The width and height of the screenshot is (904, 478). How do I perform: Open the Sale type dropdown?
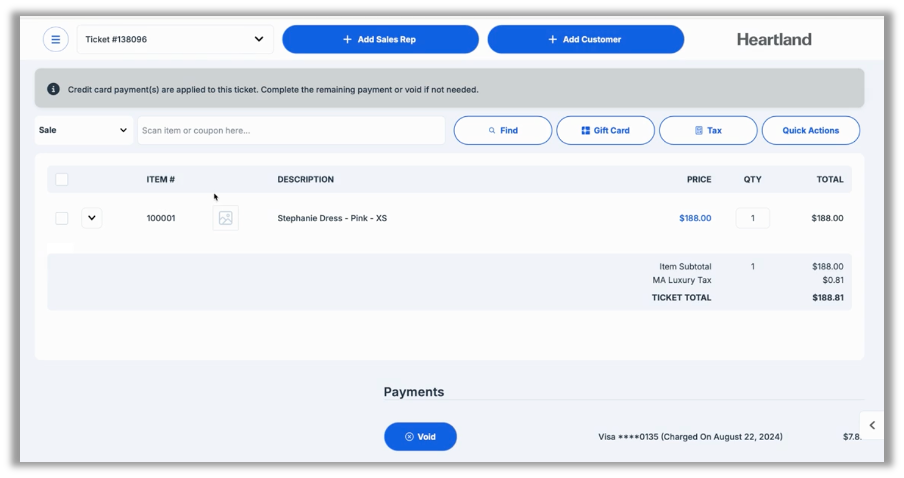point(83,130)
